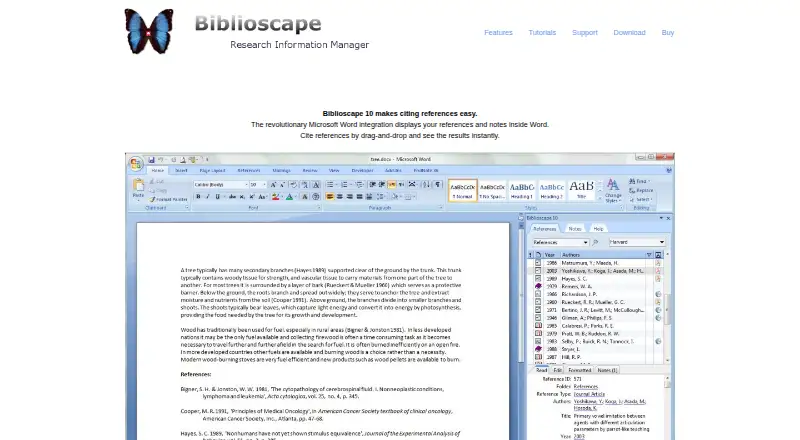
Task: Switch to the References ribbon tab
Action: point(249,170)
